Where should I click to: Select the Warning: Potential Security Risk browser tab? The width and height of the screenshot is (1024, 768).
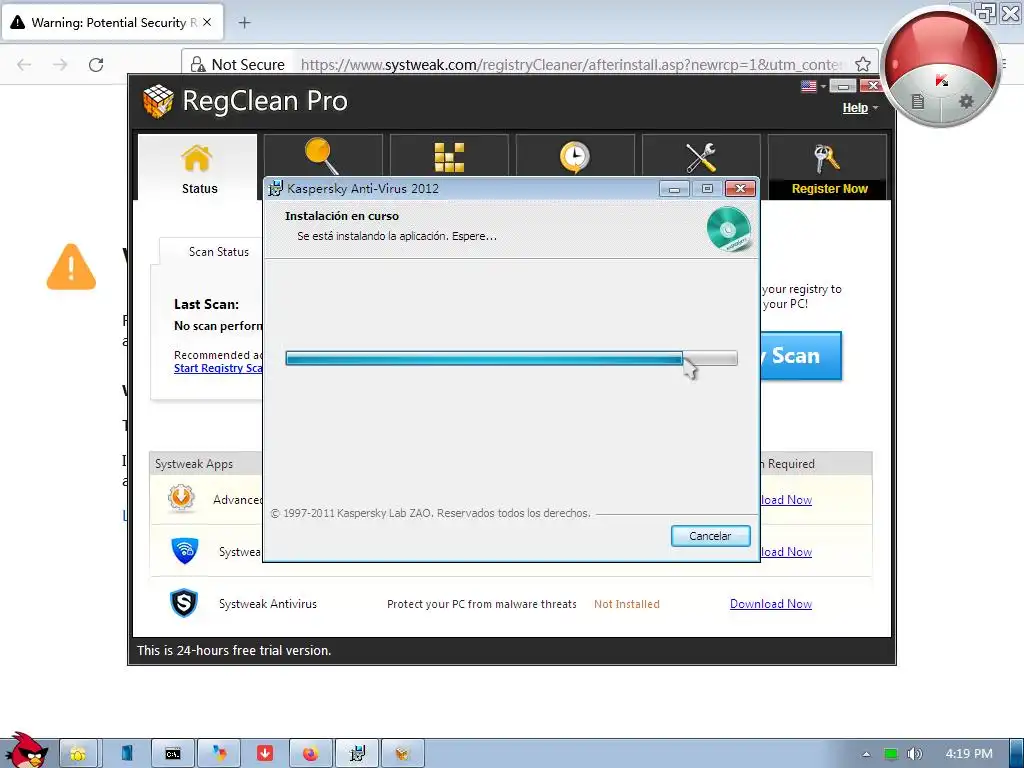point(112,22)
